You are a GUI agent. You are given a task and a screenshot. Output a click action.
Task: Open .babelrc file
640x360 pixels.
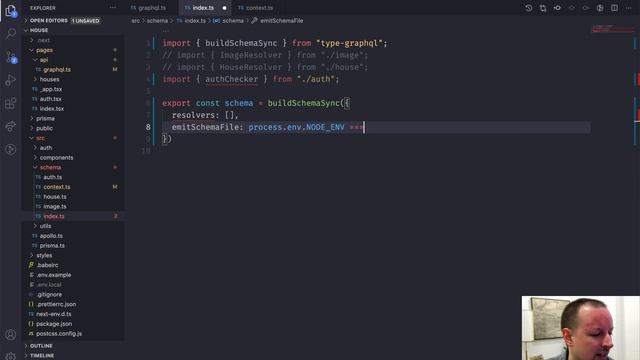(x=47, y=265)
